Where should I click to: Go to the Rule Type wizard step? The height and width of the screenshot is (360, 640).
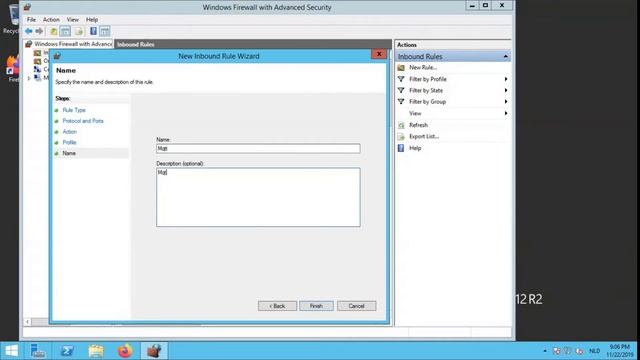[x=74, y=110]
